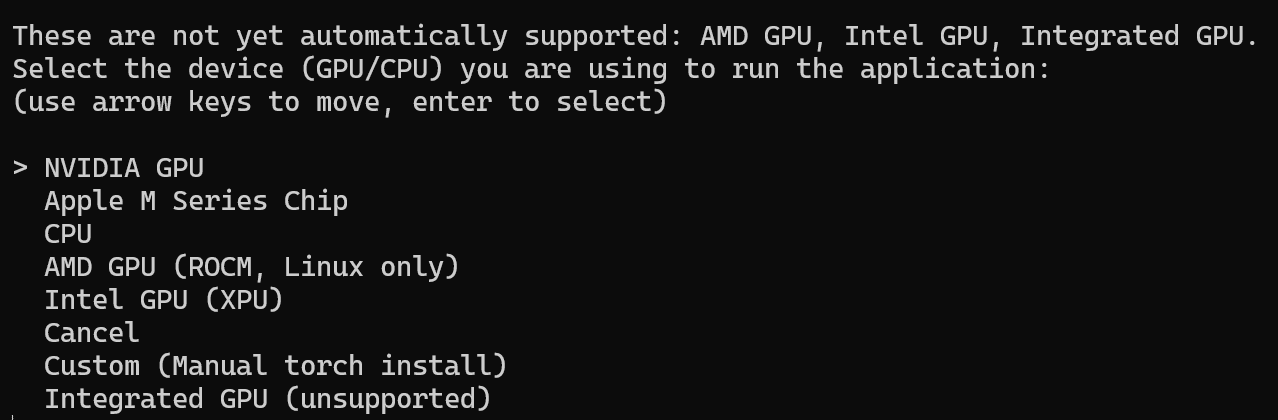Screen dimensions: 1278x420
Task: Click the Cancel option in list
Action: pos(92,333)
